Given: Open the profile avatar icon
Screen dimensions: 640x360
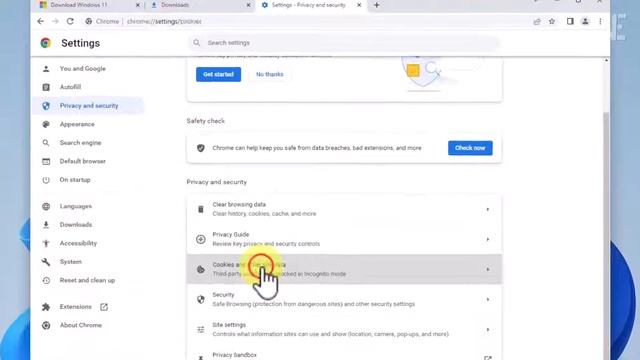Looking at the screenshot, I should (585, 21).
